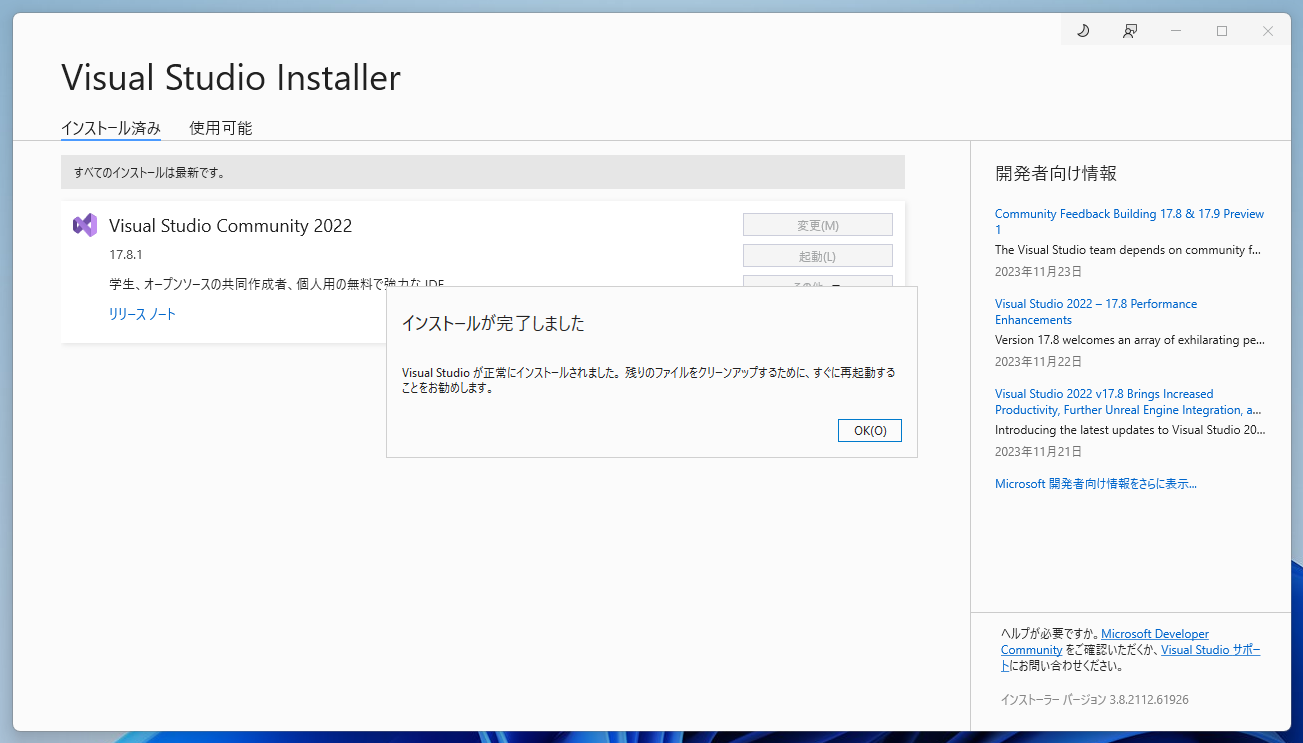Click the 変更(M) button
1303x743 pixels.
point(818,225)
